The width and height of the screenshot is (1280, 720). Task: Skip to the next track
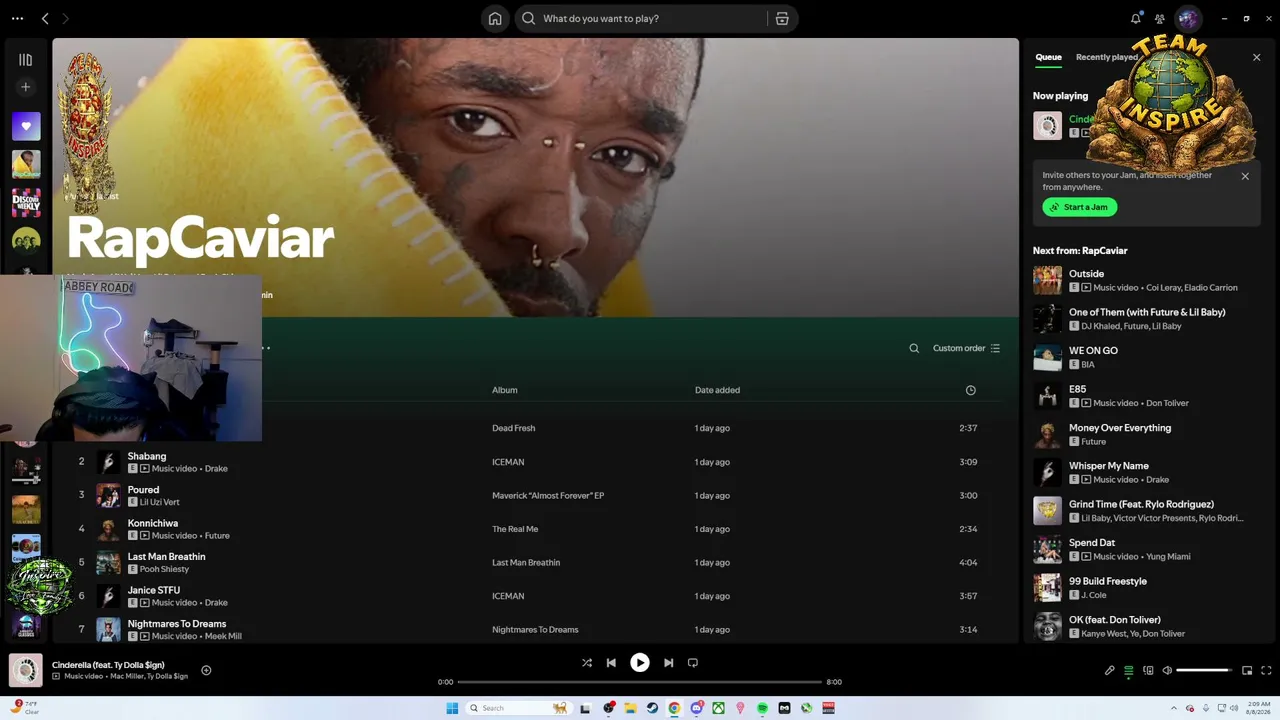click(x=668, y=662)
